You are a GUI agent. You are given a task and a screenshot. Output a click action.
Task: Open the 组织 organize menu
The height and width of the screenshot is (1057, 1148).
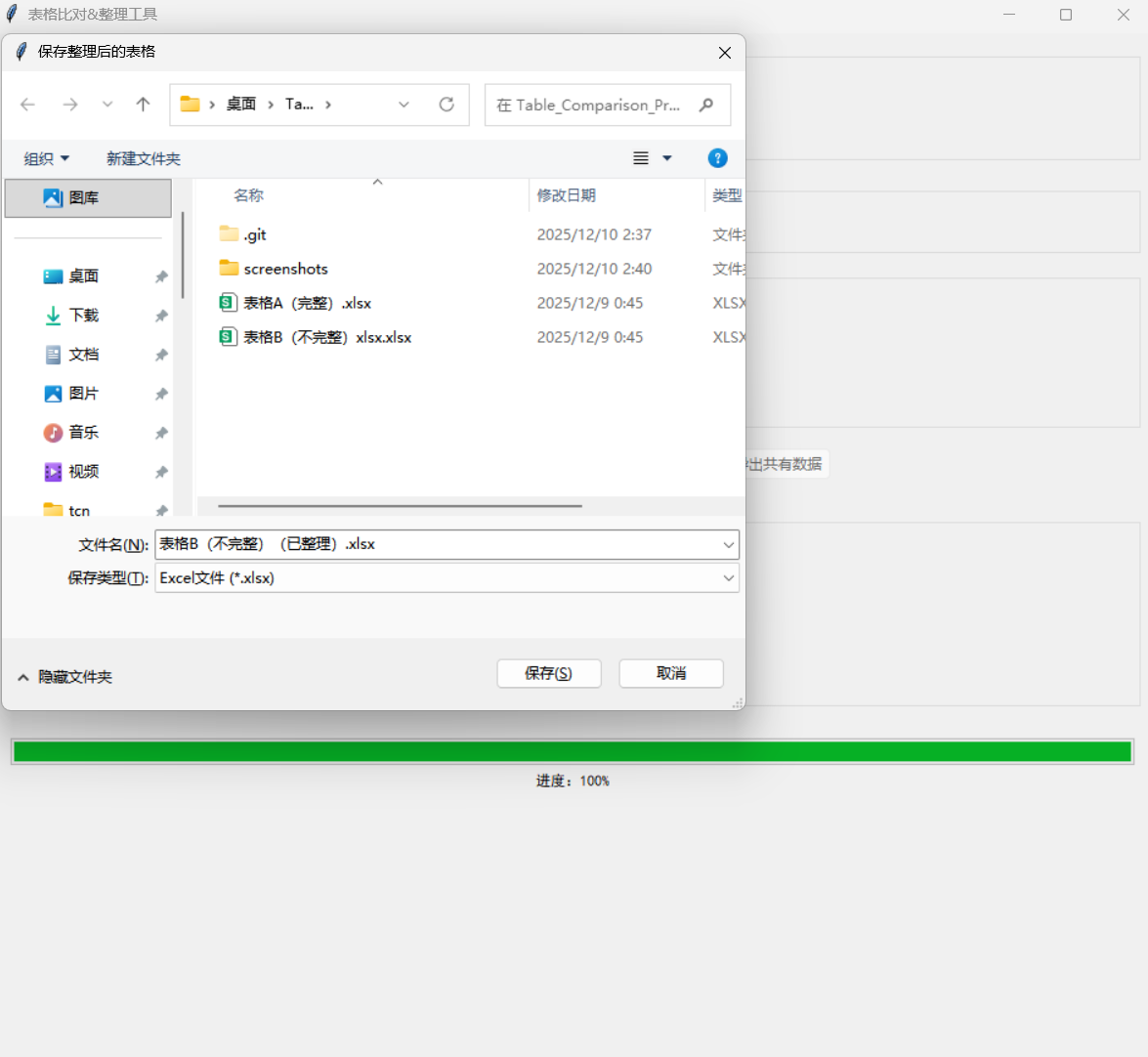(x=46, y=159)
